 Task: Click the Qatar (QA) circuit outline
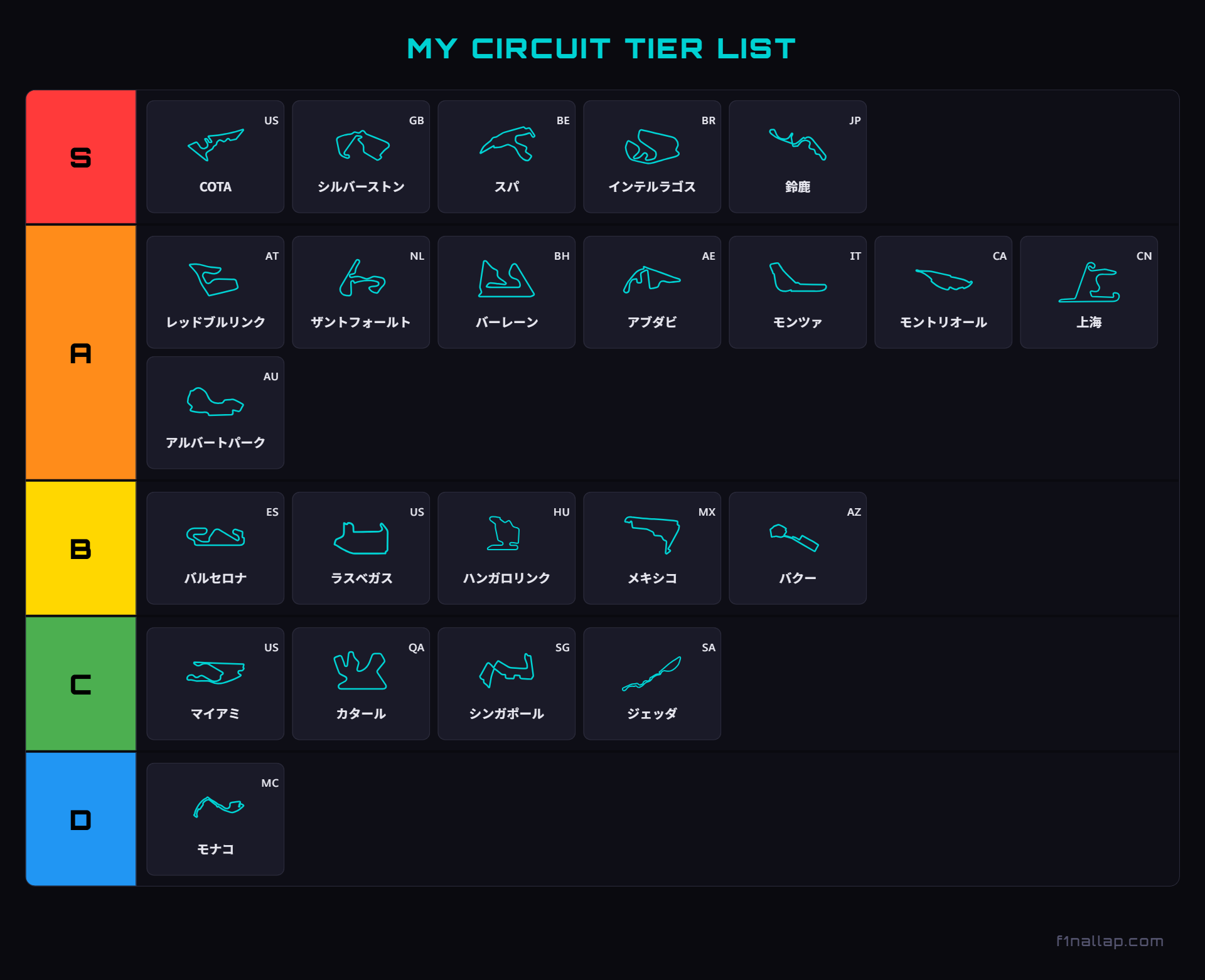coord(360,671)
